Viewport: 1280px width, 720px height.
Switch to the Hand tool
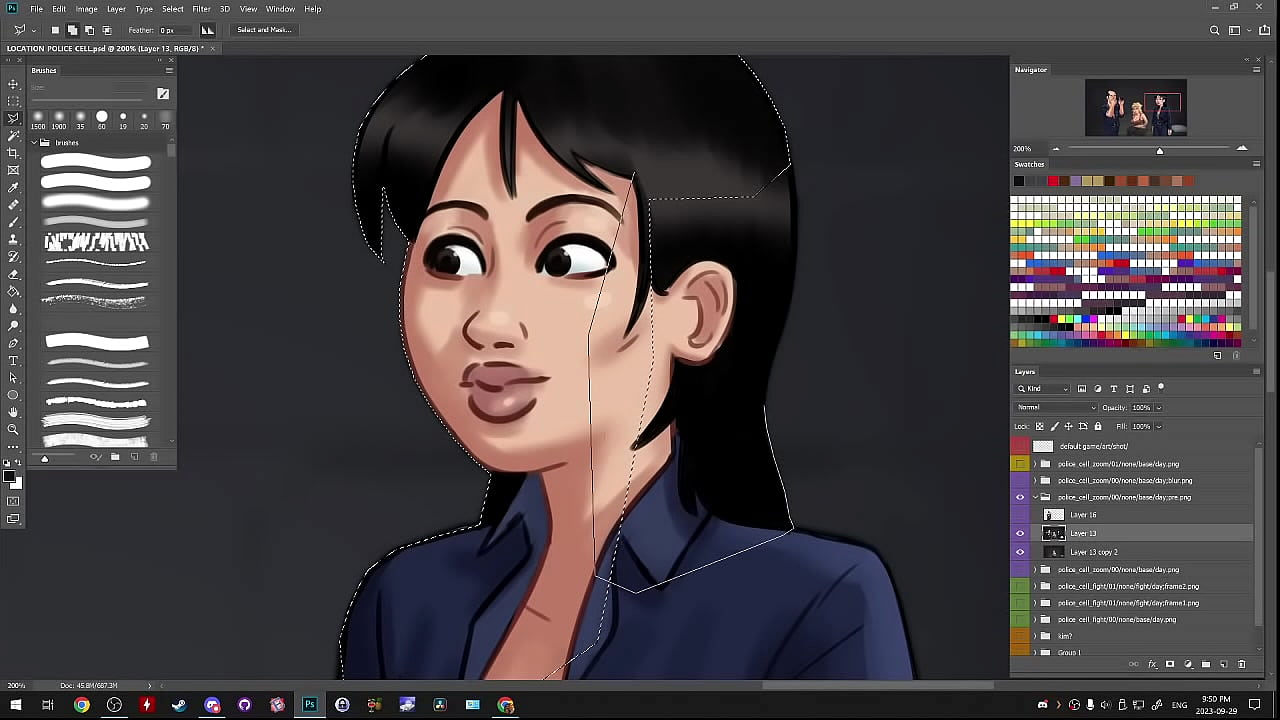pyautogui.click(x=13, y=412)
